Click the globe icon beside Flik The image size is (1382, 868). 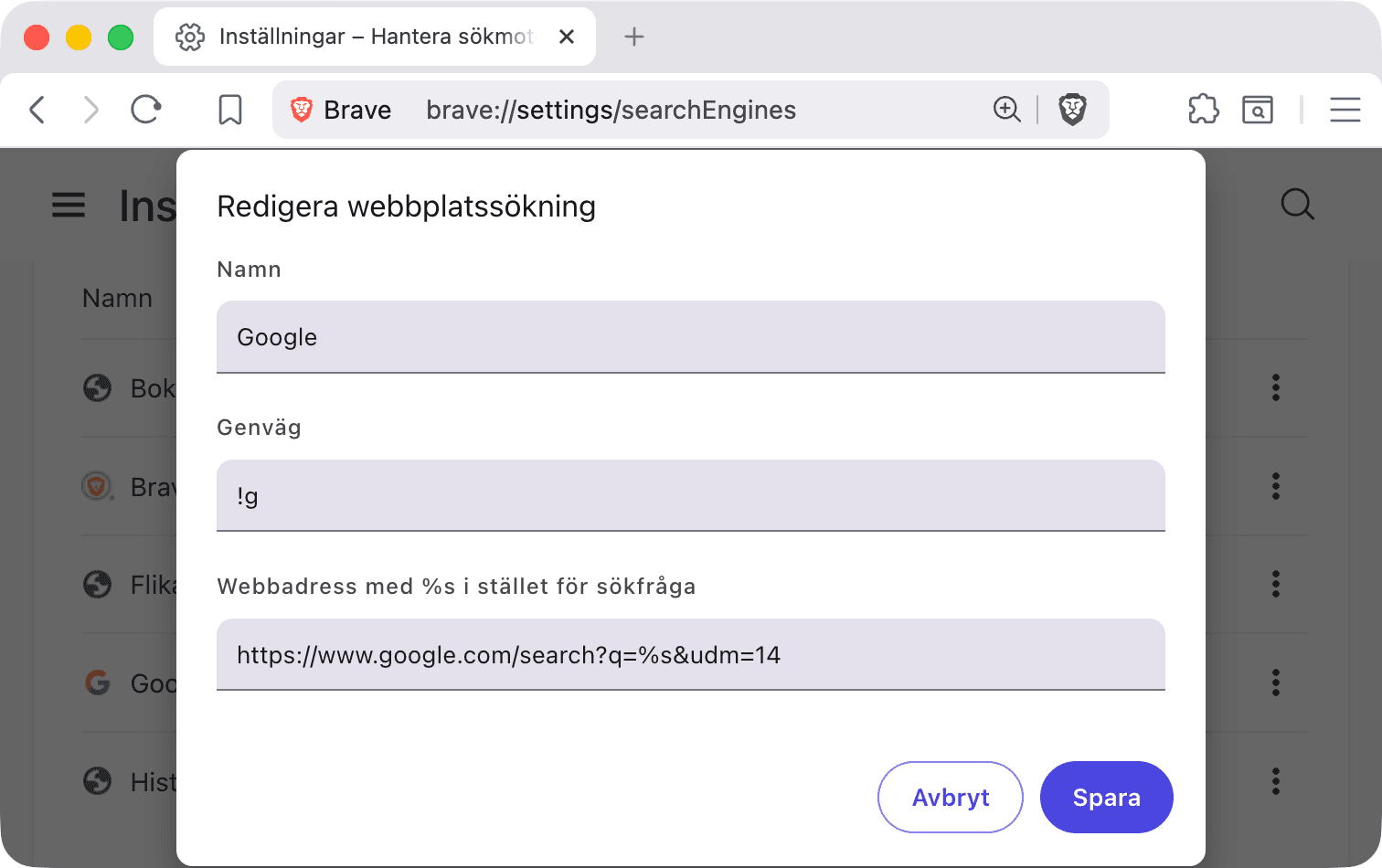coord(98,585)
